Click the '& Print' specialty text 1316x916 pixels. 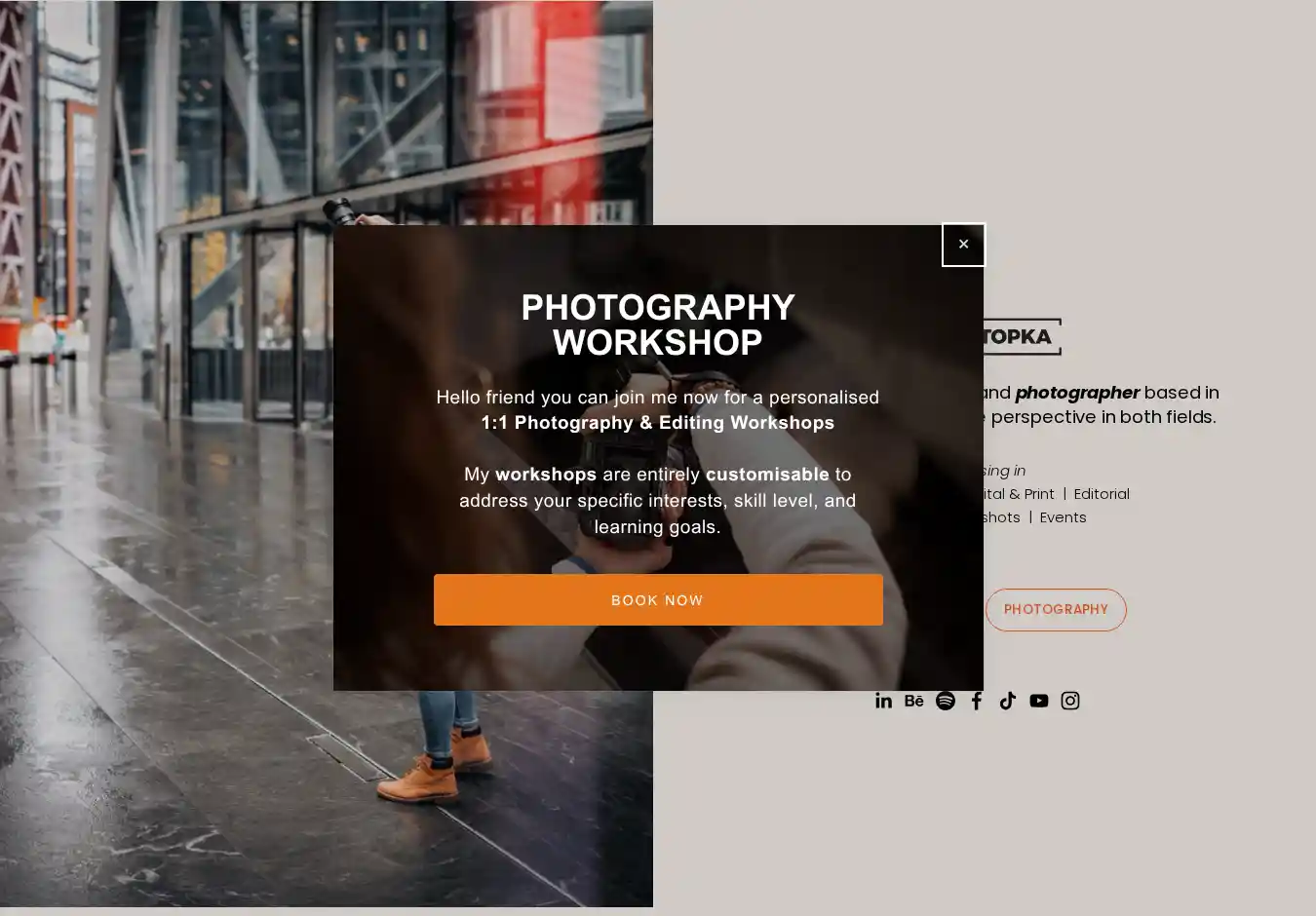[1031, 494]
